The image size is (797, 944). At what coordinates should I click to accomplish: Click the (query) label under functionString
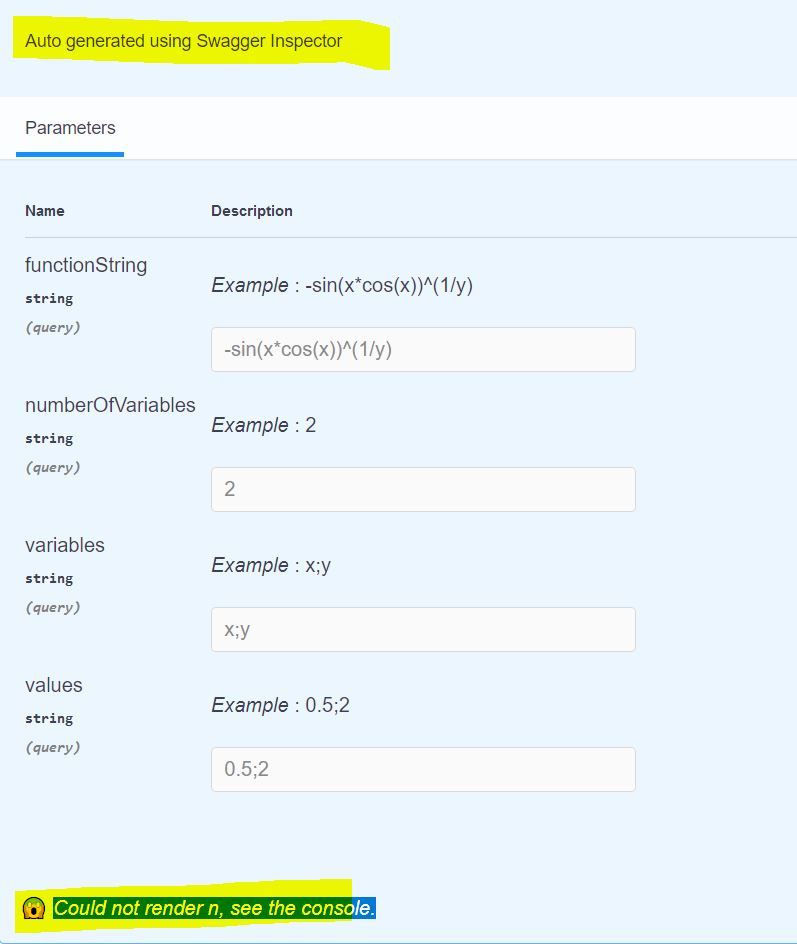tap(53, 327)
